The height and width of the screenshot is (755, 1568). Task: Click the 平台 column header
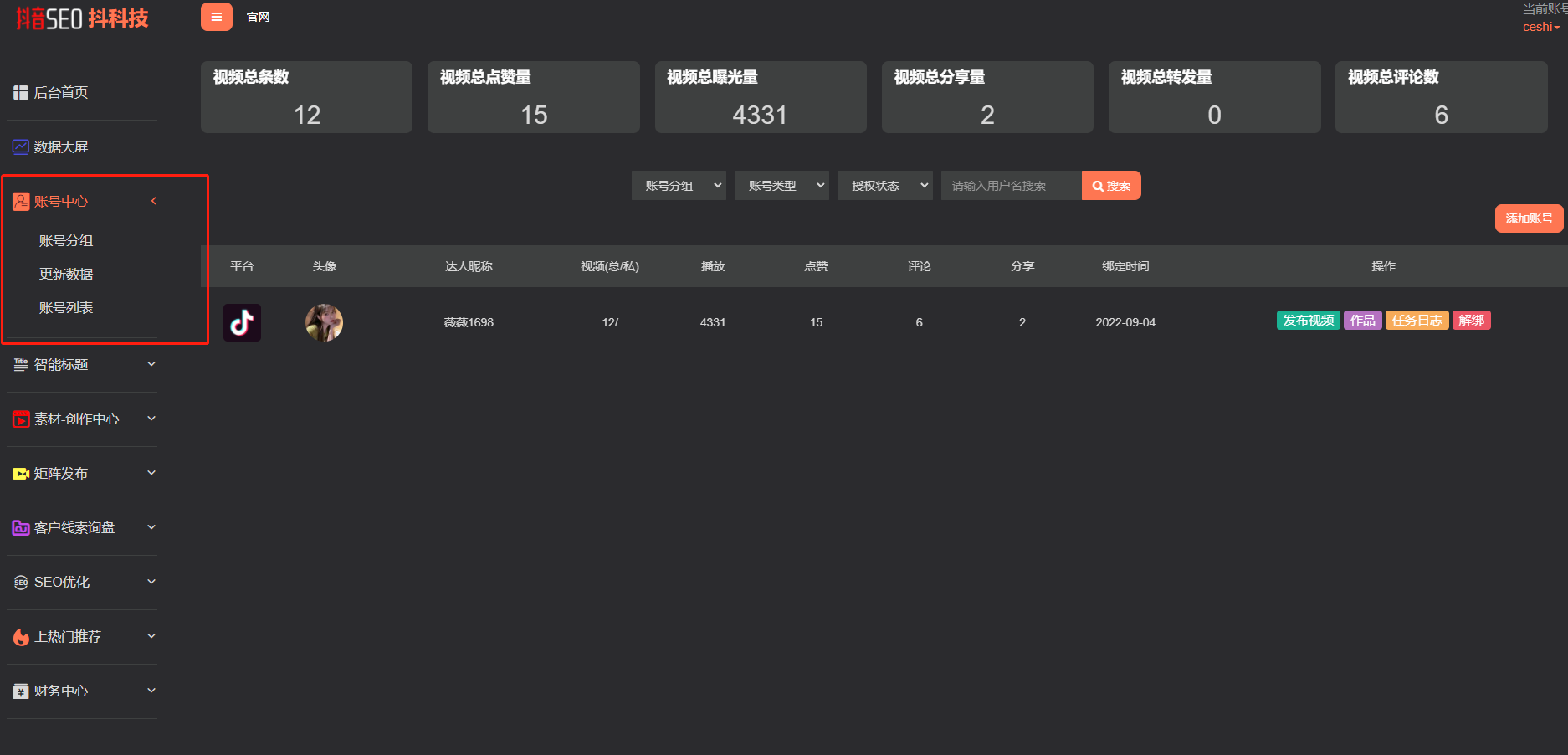tap(242, 266)
